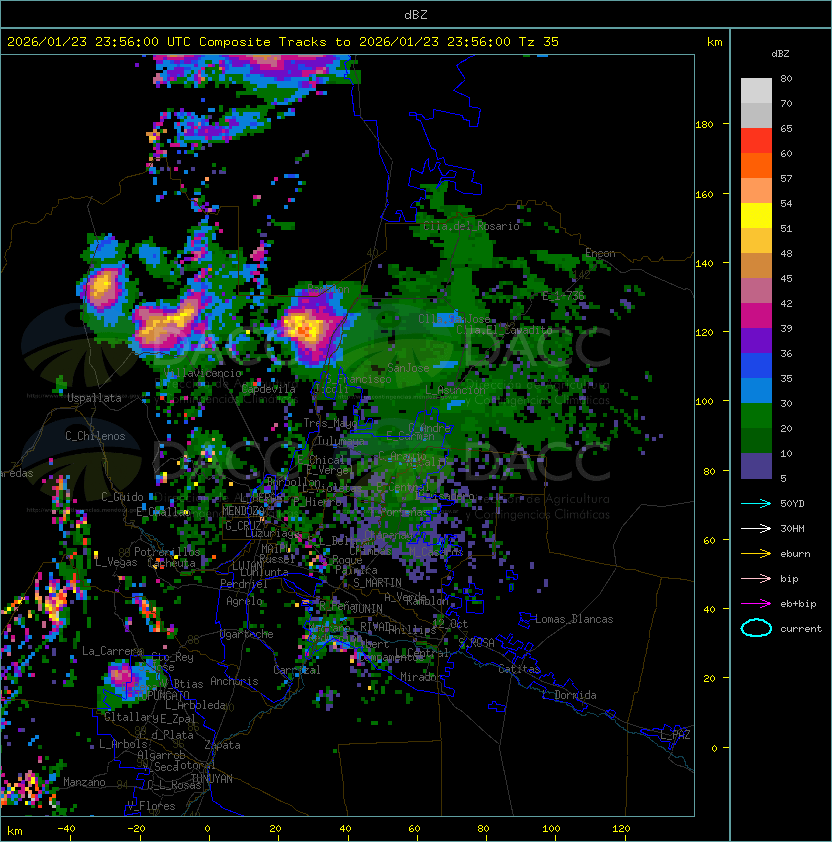The image size is (832, 842).
Task: Click the white 30HM arrow icon
Action: [756, 528]
